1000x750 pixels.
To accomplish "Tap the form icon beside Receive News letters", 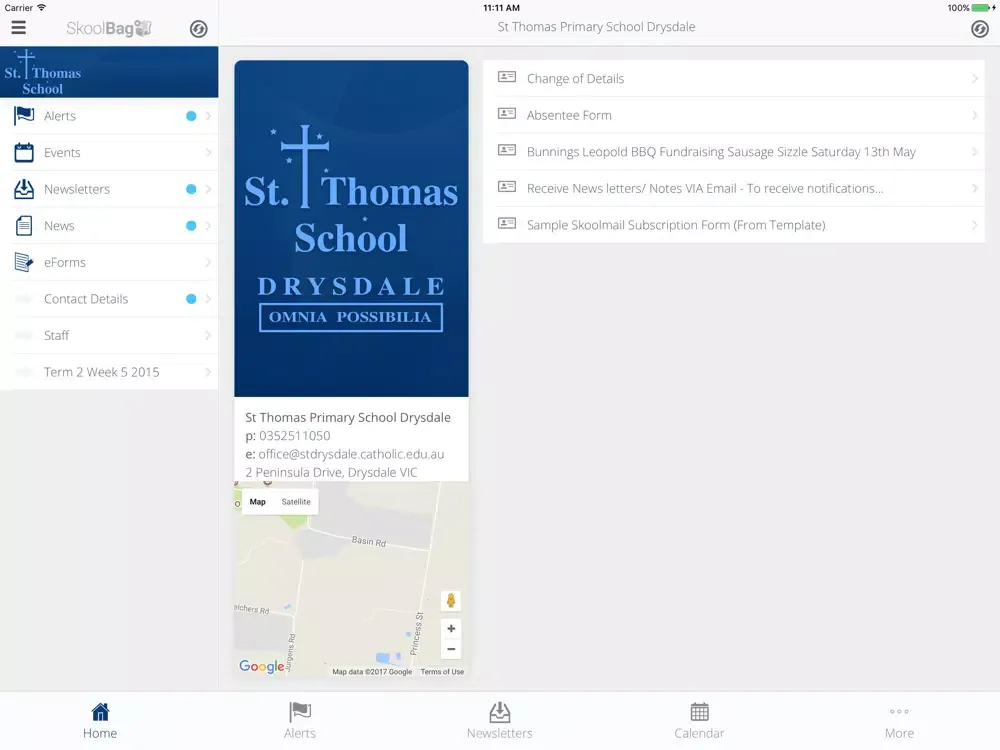I will (506, 187).
